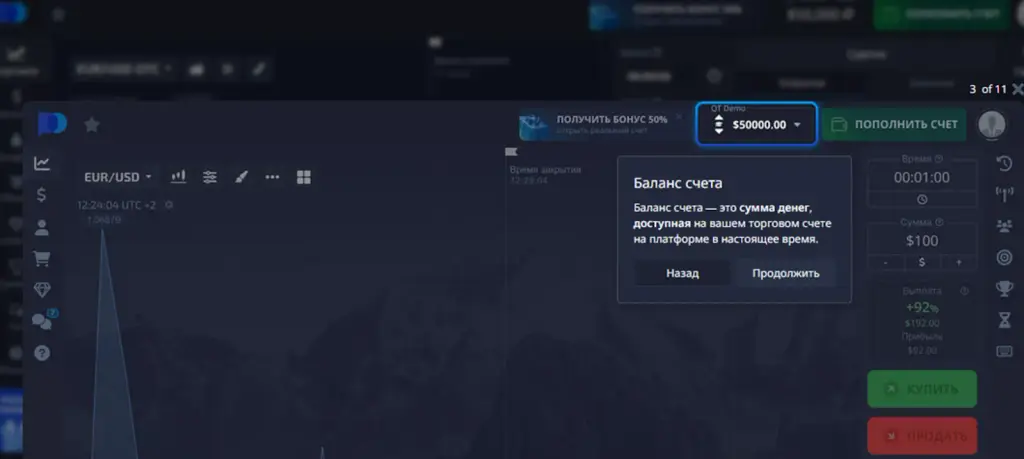
Task: Open the hourglass pending trades icon
Action: (x=1004, y=320)
